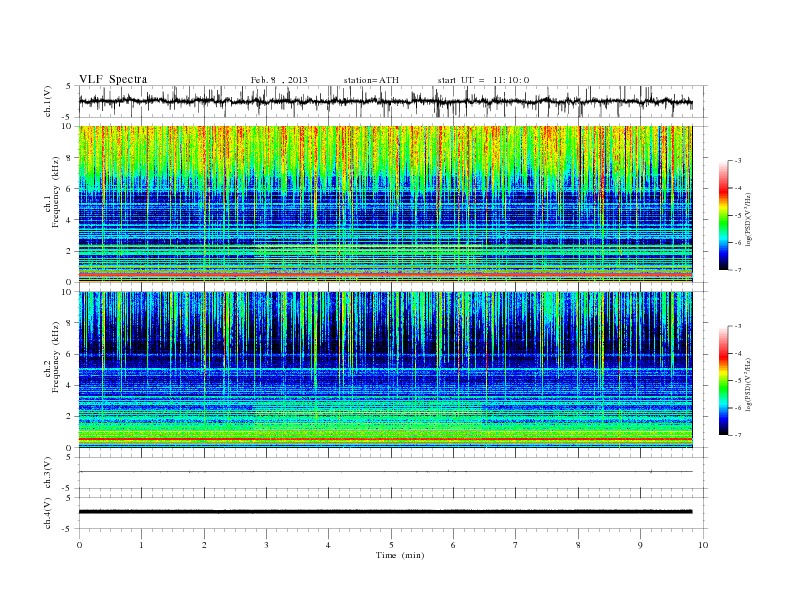Click the "-7" tick on ch.1 colorbar
The height and width of the screenshot is (612, 792).
737,270
